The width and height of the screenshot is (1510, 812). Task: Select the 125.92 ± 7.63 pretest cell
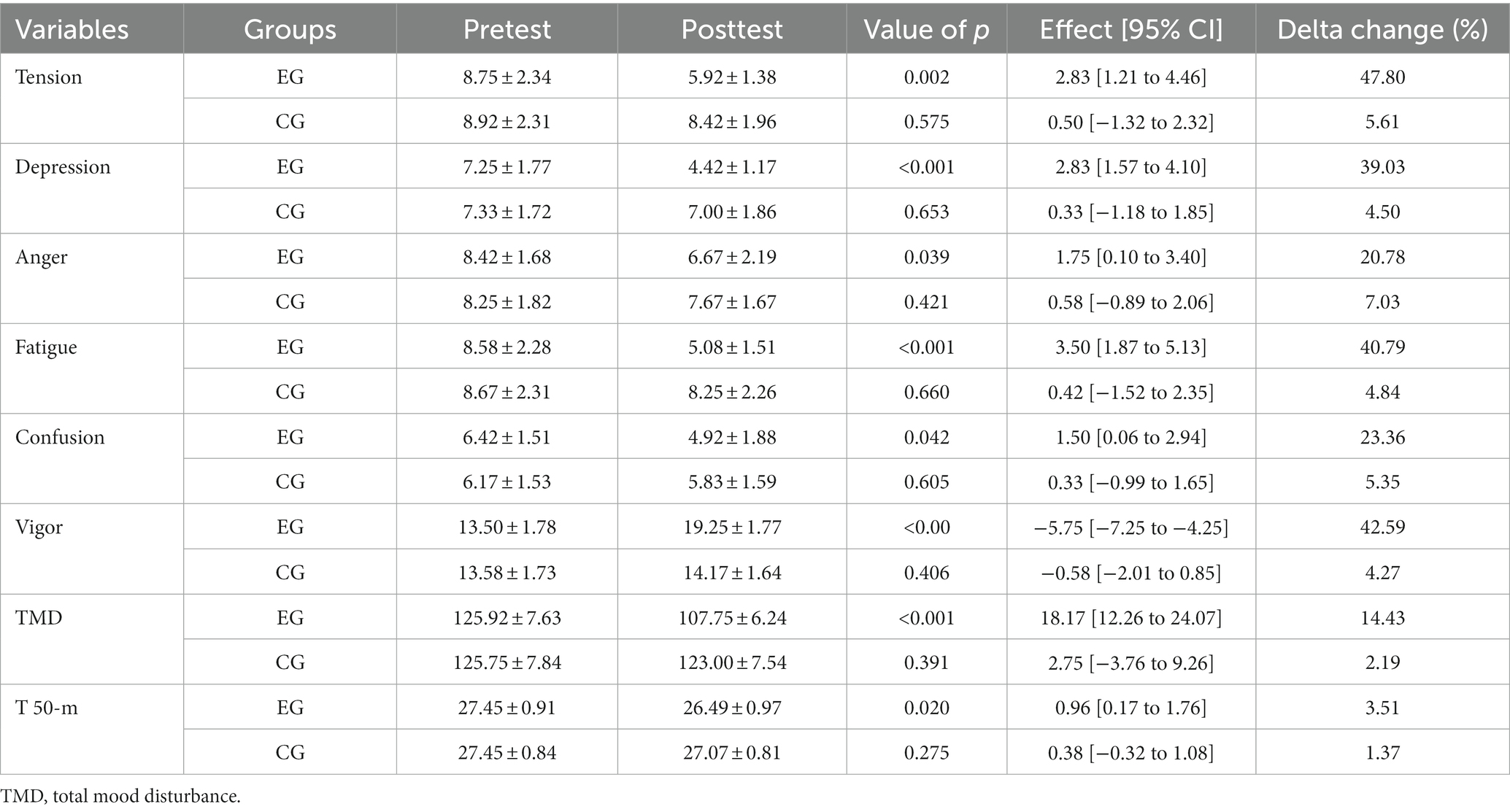(506, 617)
